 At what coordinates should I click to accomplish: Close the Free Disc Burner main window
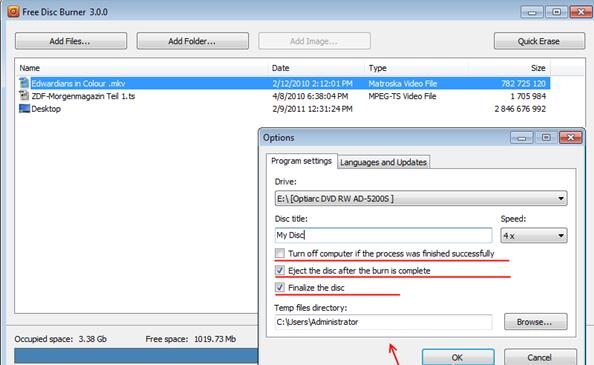point(580,12)
